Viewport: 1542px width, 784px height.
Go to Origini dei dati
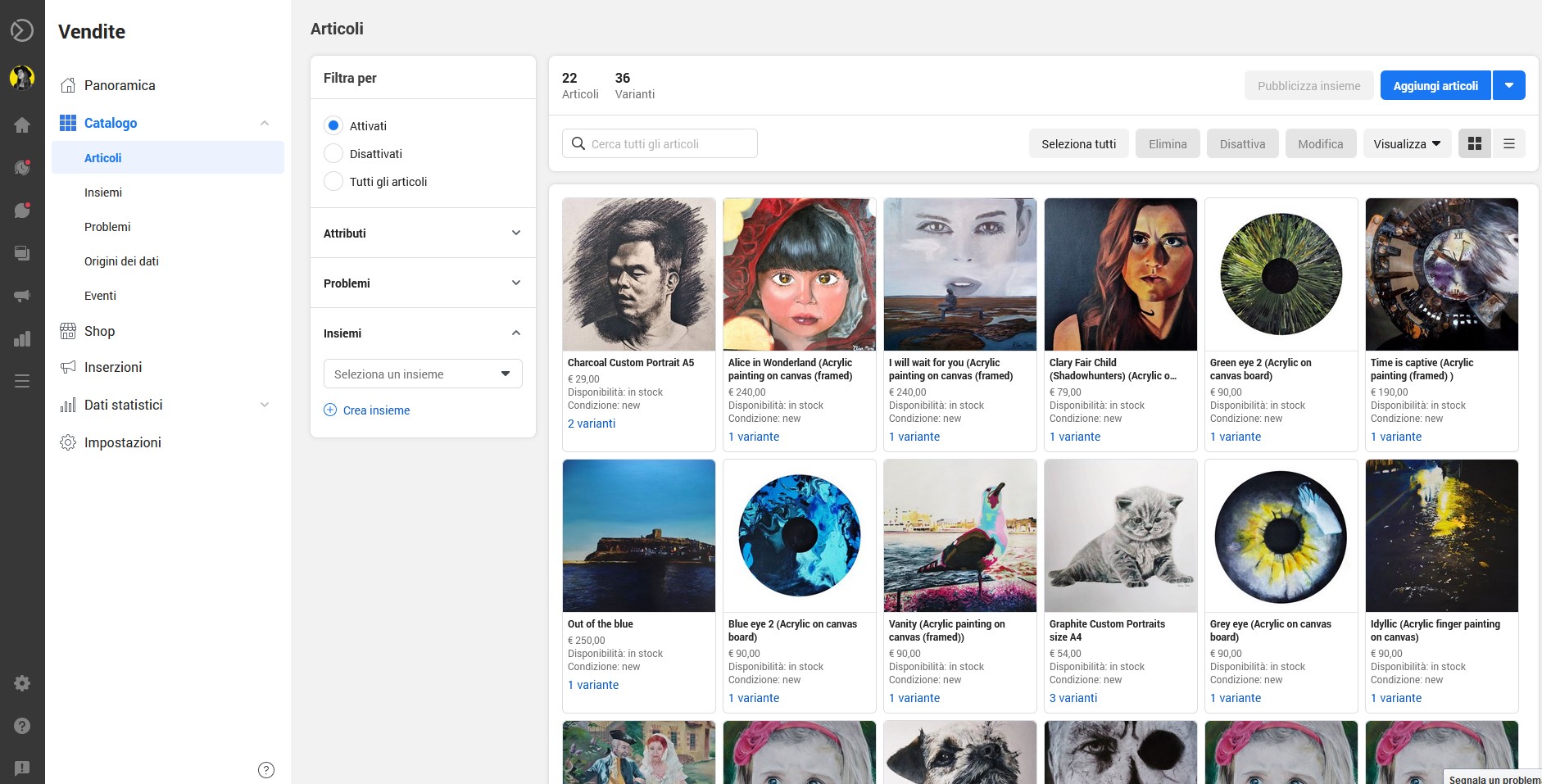[121, 261]
